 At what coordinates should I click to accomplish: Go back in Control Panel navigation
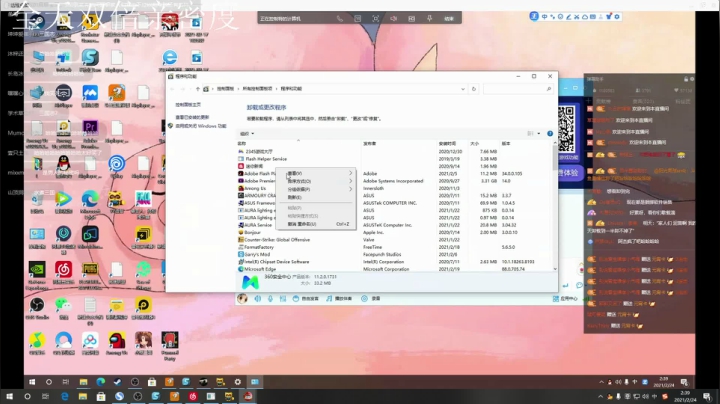172,89
